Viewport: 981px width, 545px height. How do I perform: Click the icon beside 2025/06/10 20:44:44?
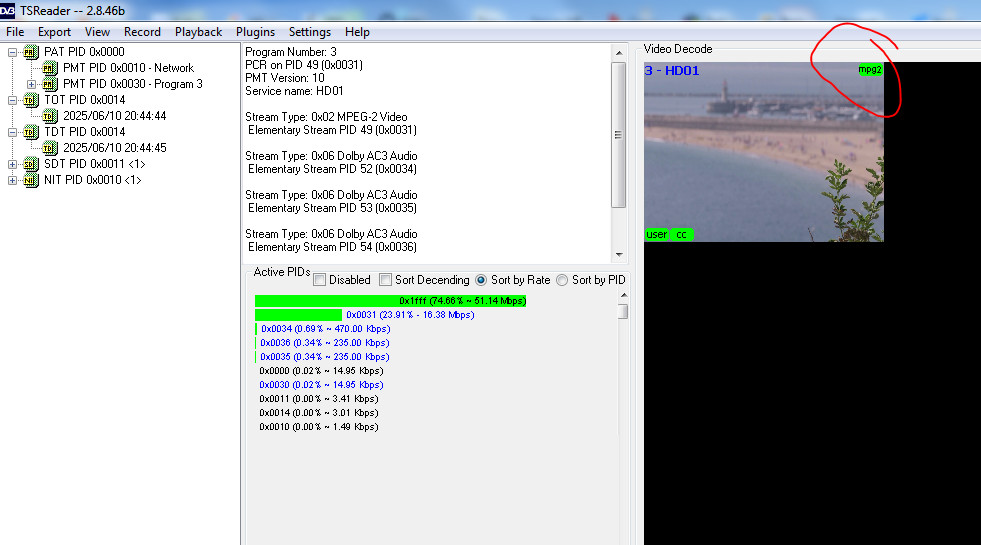(x=50, y=116)
